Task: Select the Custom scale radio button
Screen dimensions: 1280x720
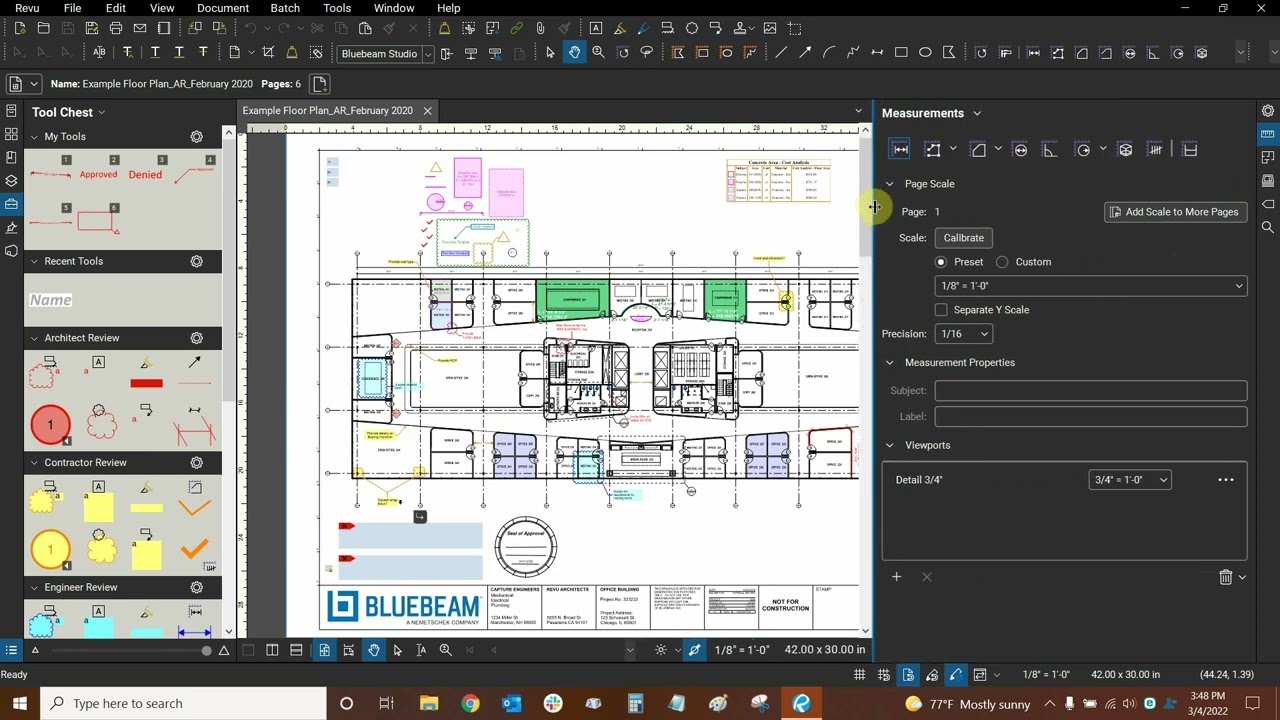Action: coord(1002,261)
